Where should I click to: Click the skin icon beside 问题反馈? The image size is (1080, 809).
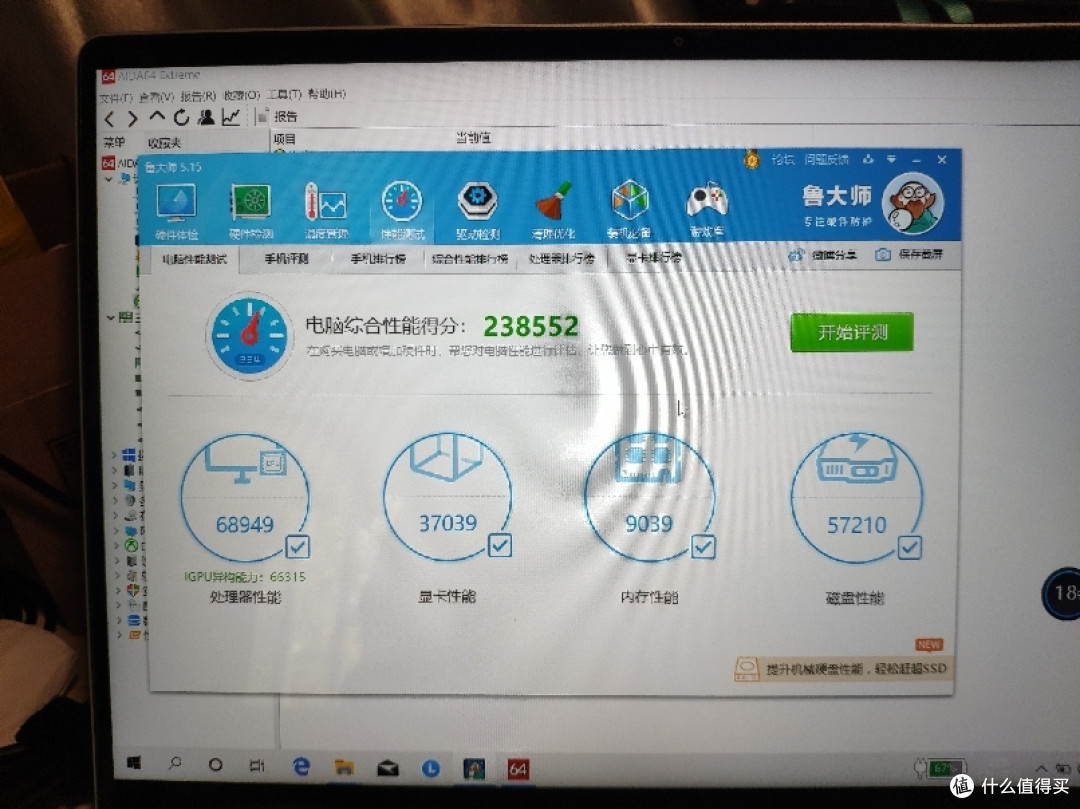coord(868,159)
